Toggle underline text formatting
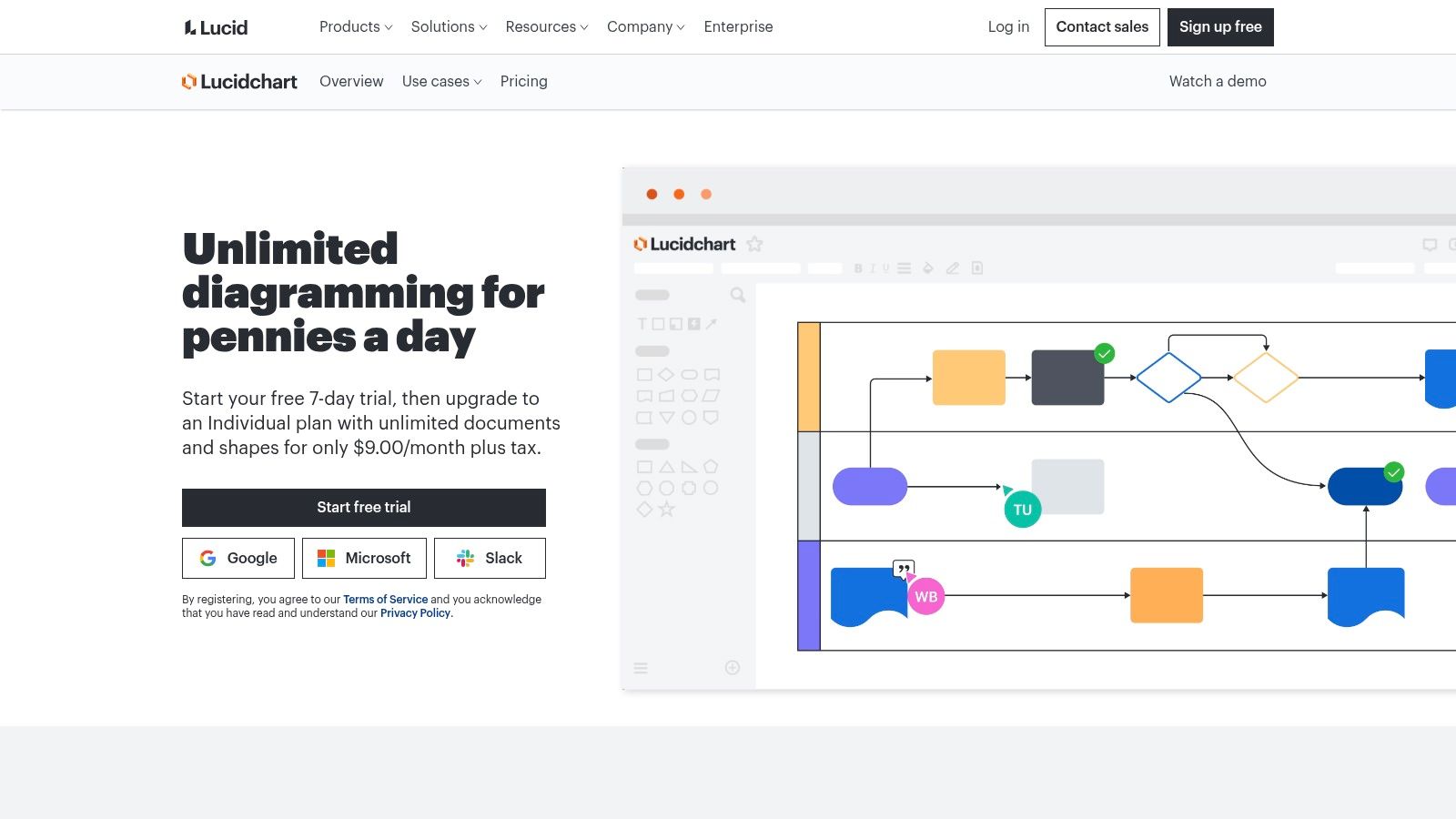This screenshot has height=819, width=1456. [885, 268]
